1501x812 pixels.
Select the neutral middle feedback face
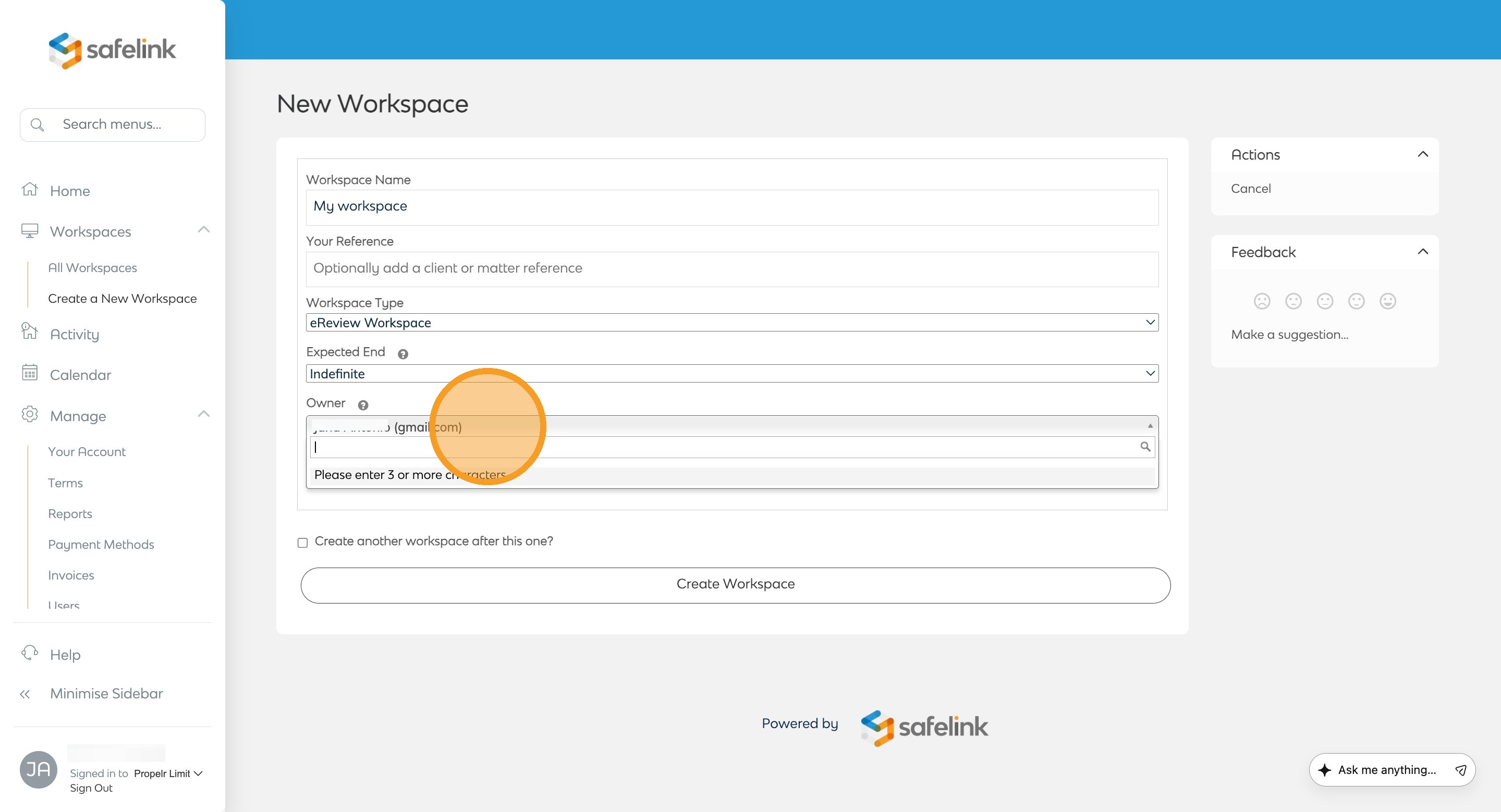click(1324, 301)
